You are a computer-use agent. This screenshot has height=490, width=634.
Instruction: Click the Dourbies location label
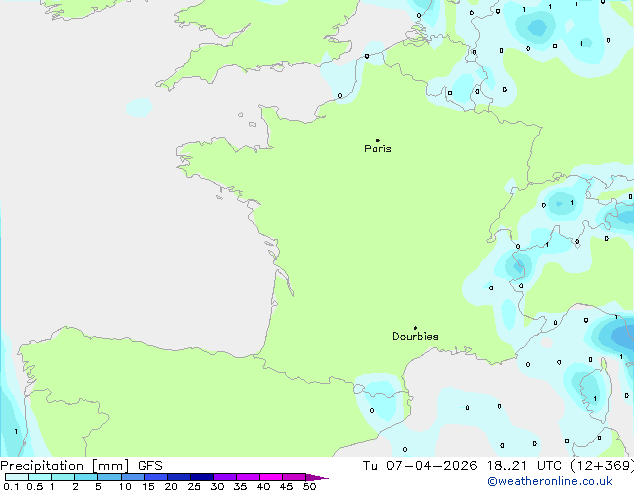click(x=415, y=336)
